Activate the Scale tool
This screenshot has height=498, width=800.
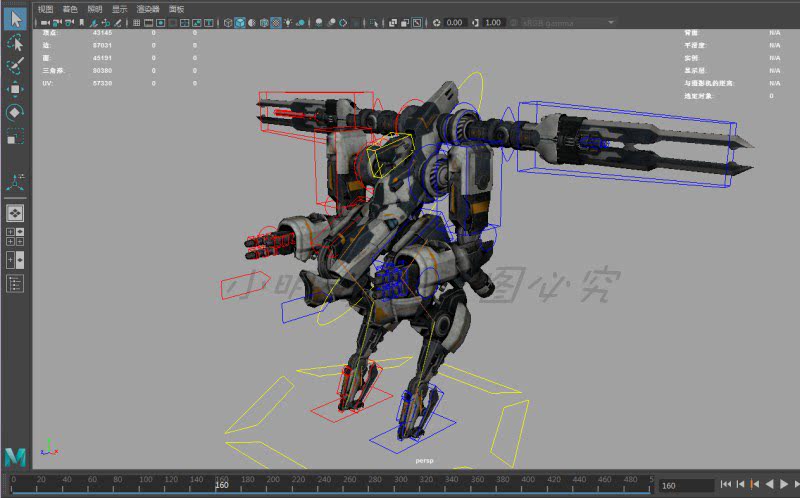click(x=15, y=136)
